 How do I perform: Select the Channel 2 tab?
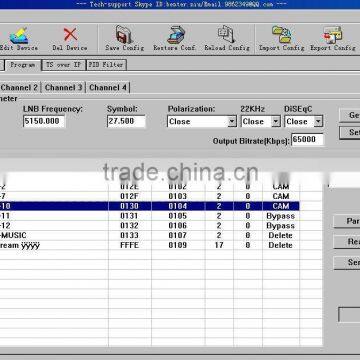pos(19,88)
